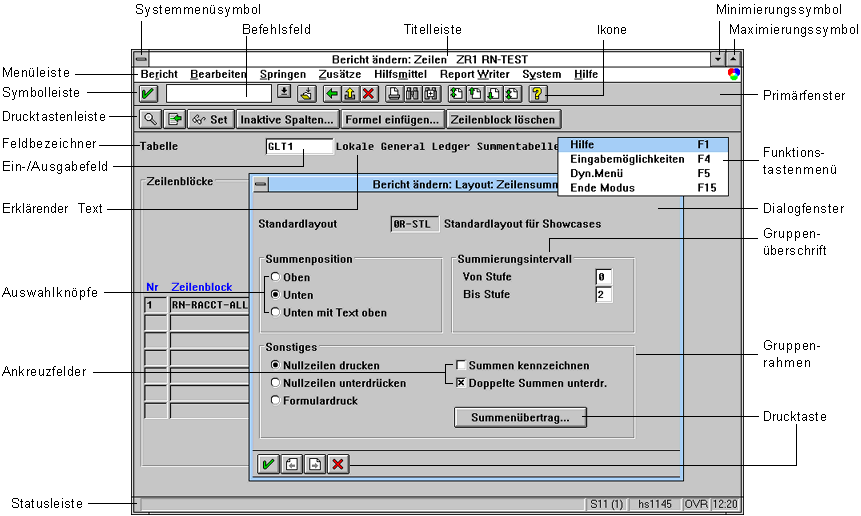This screenshot has height=516, width=861.
Task: Click the magnifying glass icon in button bar
Action: [149, 119]
